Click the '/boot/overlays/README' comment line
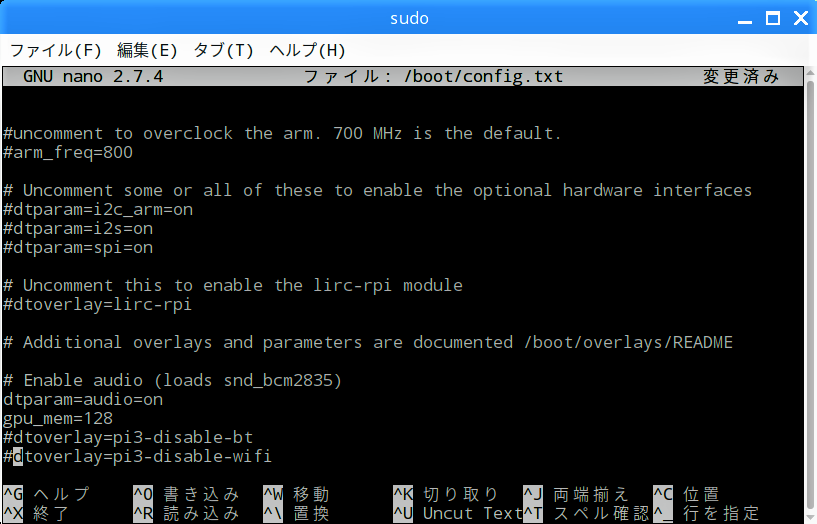 pyautogui.click(x=368, y=342)
